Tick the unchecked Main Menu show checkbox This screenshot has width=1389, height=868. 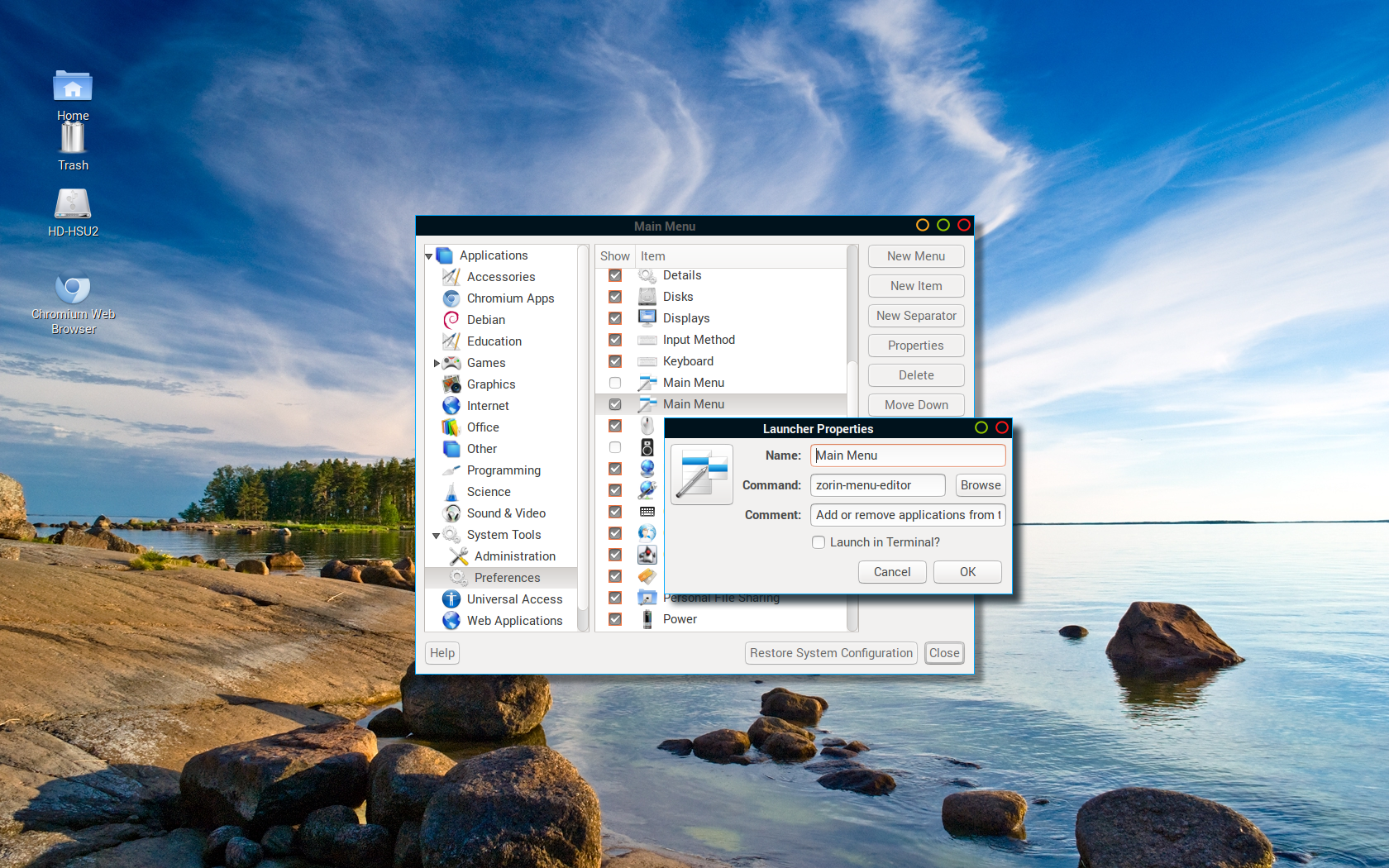coord(615,383)
